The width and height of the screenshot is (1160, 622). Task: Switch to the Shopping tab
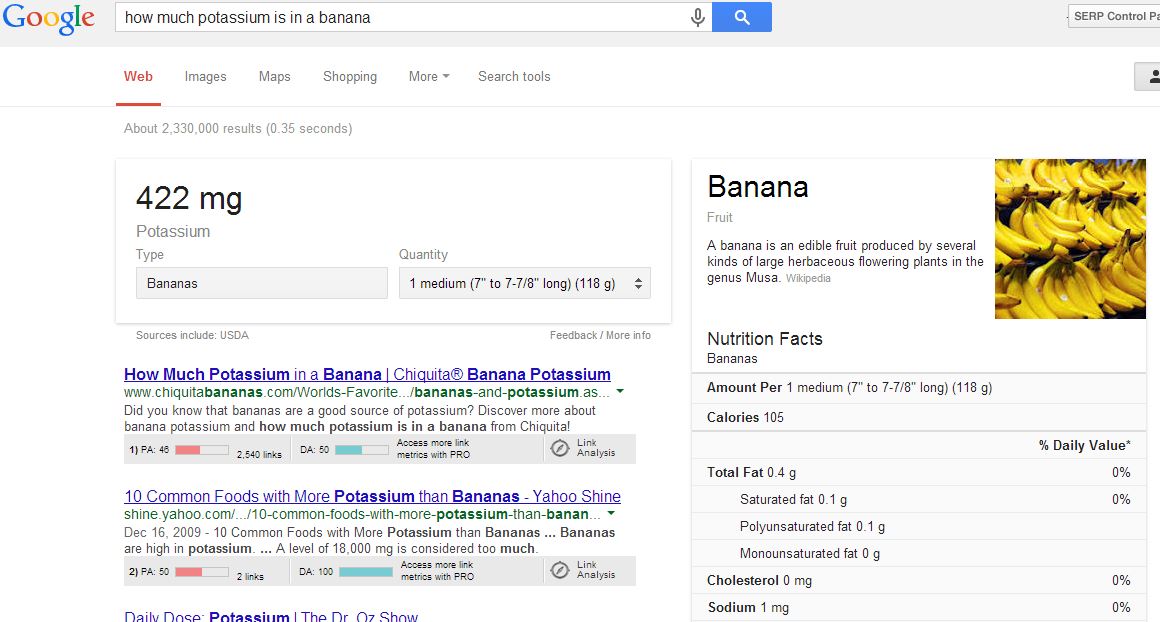tap(349, 76)
